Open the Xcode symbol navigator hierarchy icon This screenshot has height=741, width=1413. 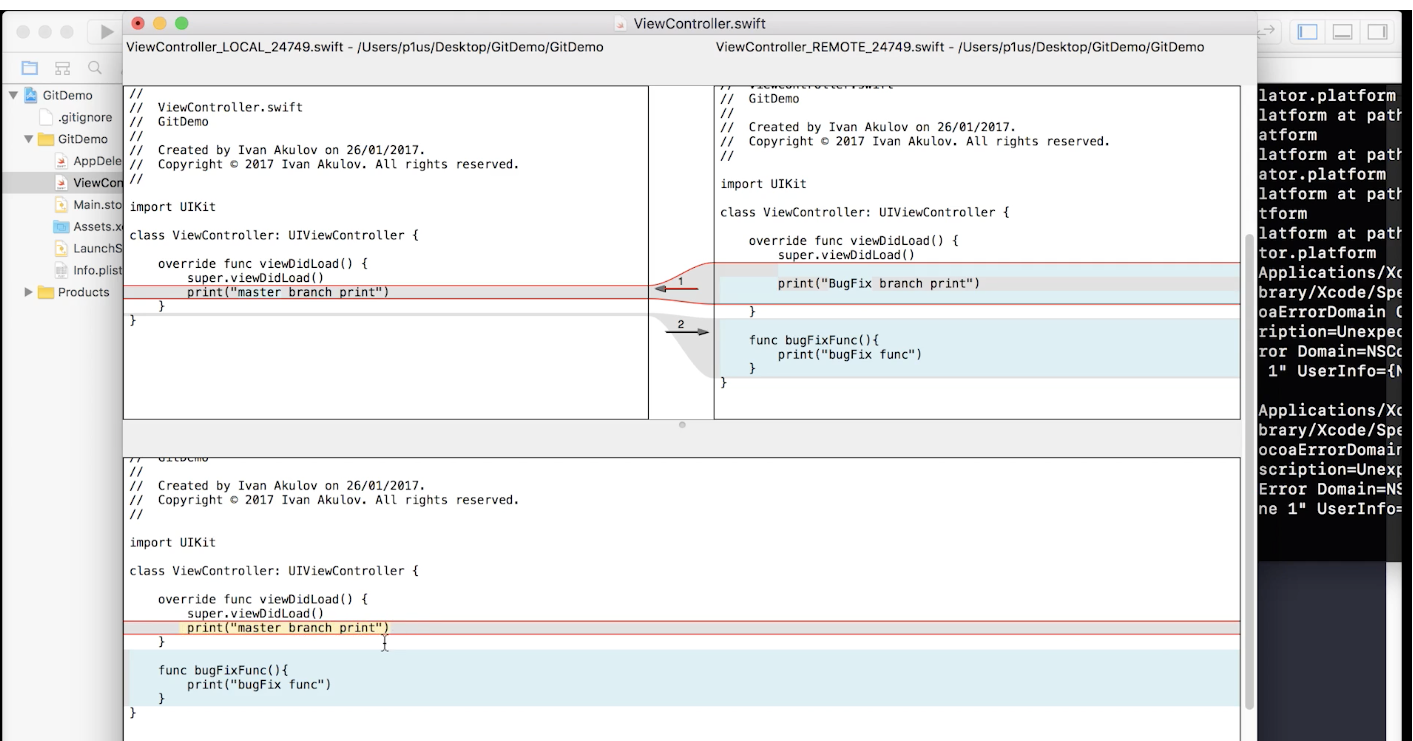point(62,68)
